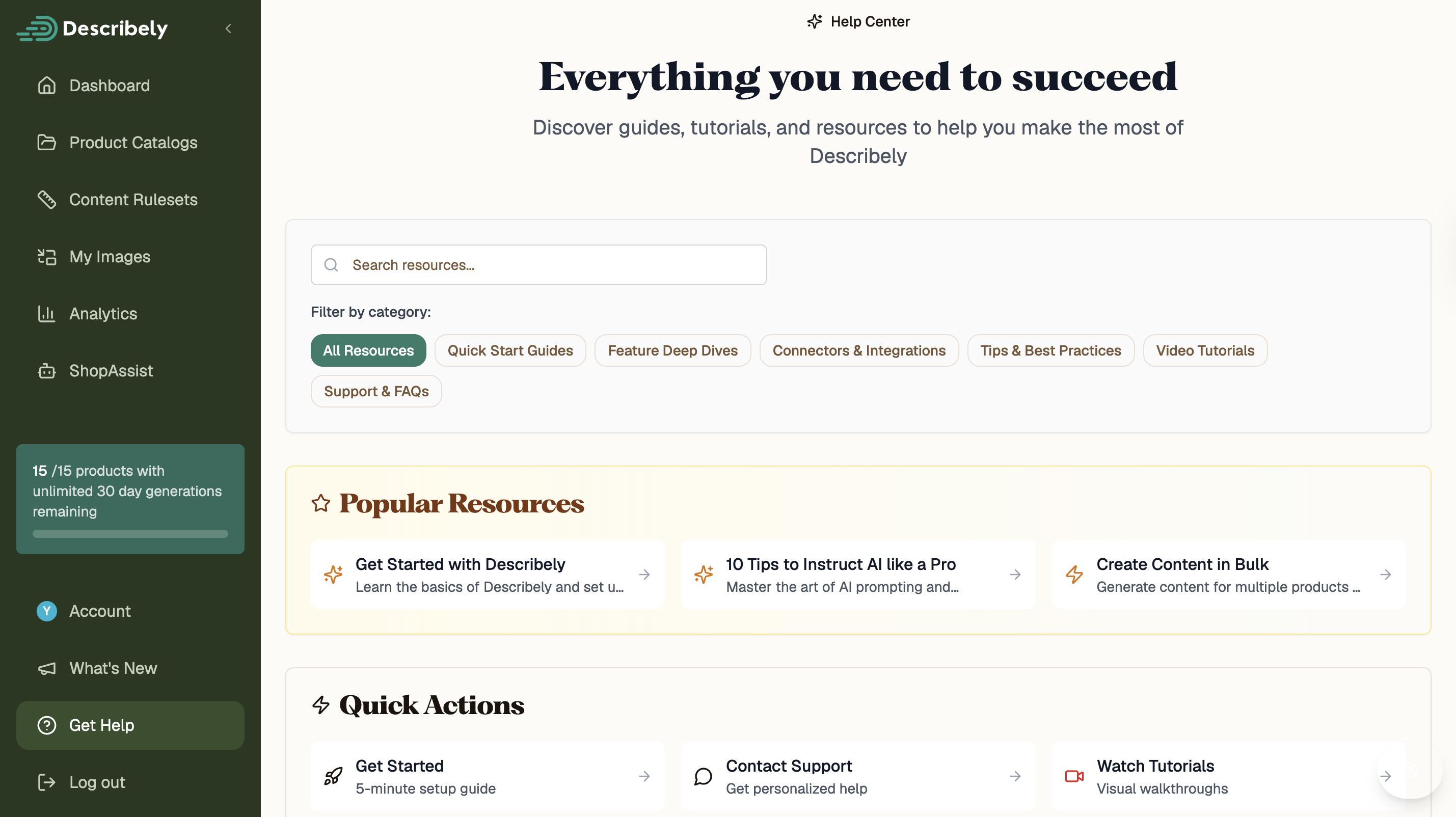Filter by Quick Start Guides

pyautogui.click(x=510, y=350)
